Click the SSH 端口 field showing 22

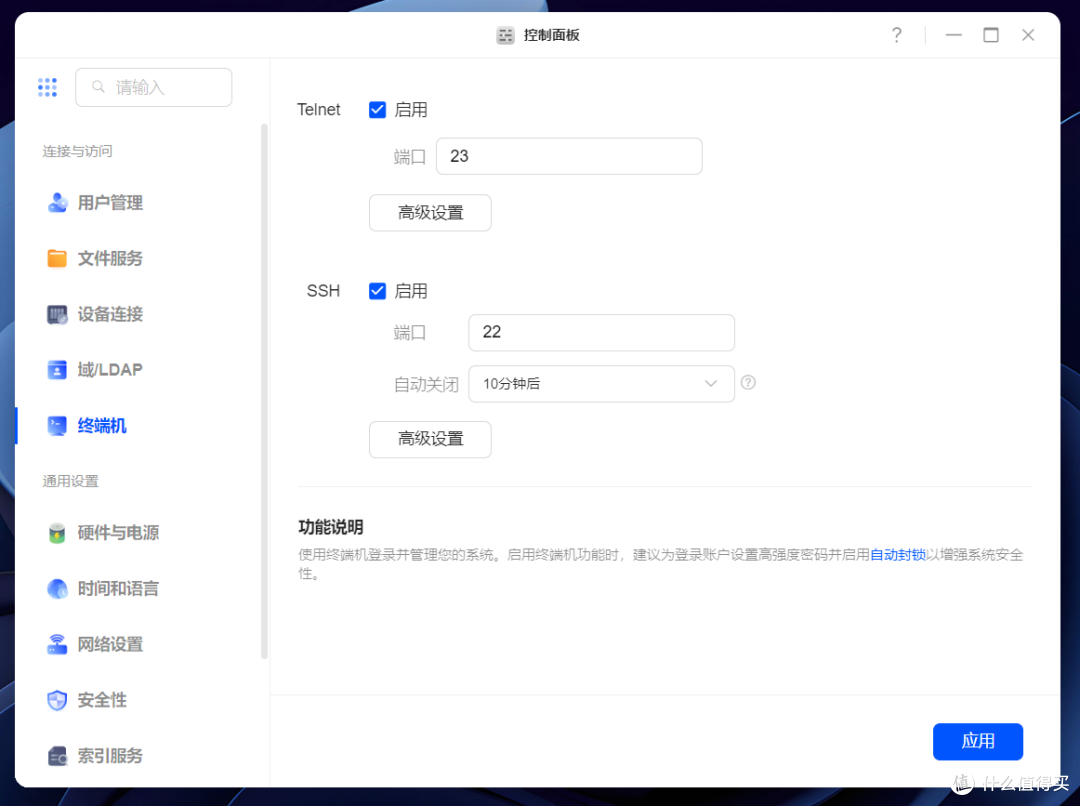click(x=601, y=332)
